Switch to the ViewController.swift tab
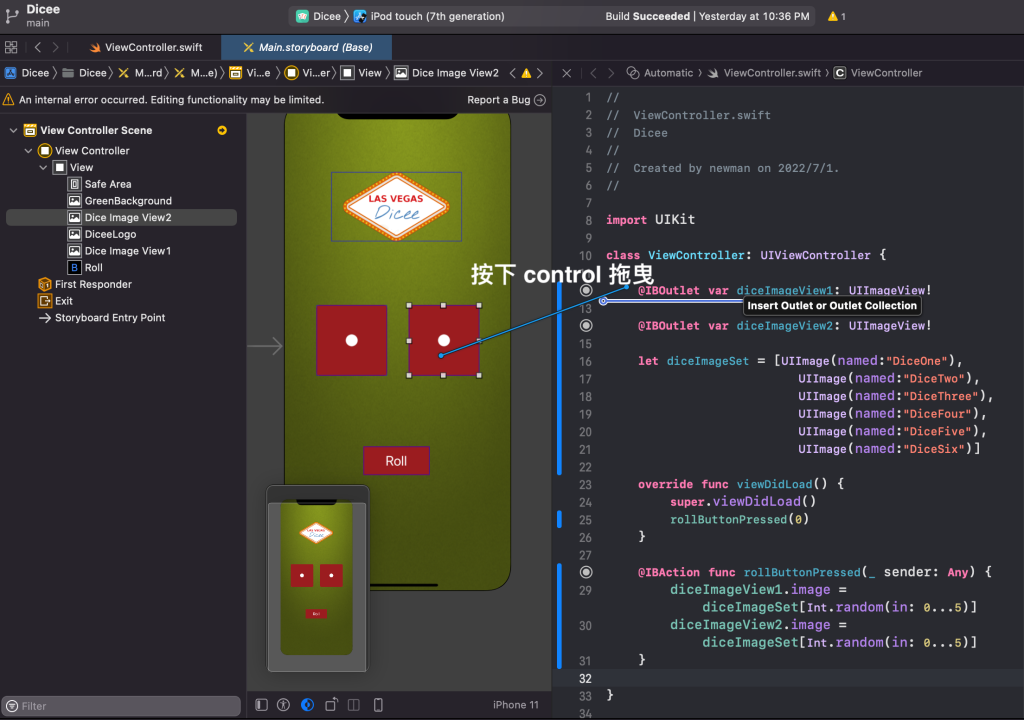This screenshot has width=1024, height=720. 144,47
